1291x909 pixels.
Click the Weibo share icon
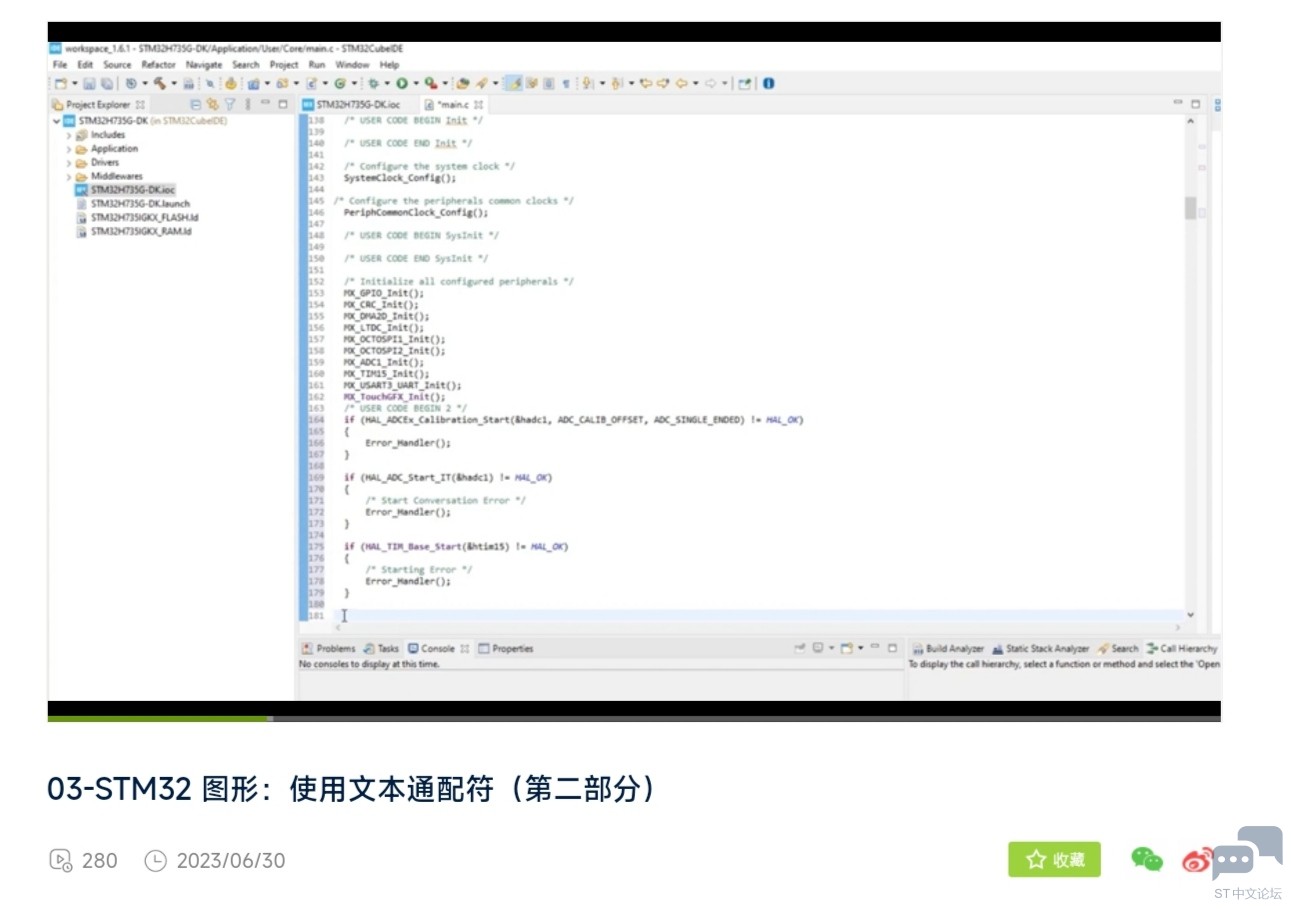pos(1196,859)
